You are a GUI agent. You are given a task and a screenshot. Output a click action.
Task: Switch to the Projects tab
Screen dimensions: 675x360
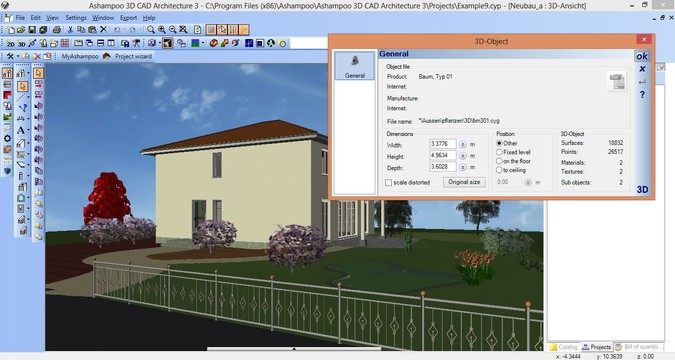coord(597,347)
